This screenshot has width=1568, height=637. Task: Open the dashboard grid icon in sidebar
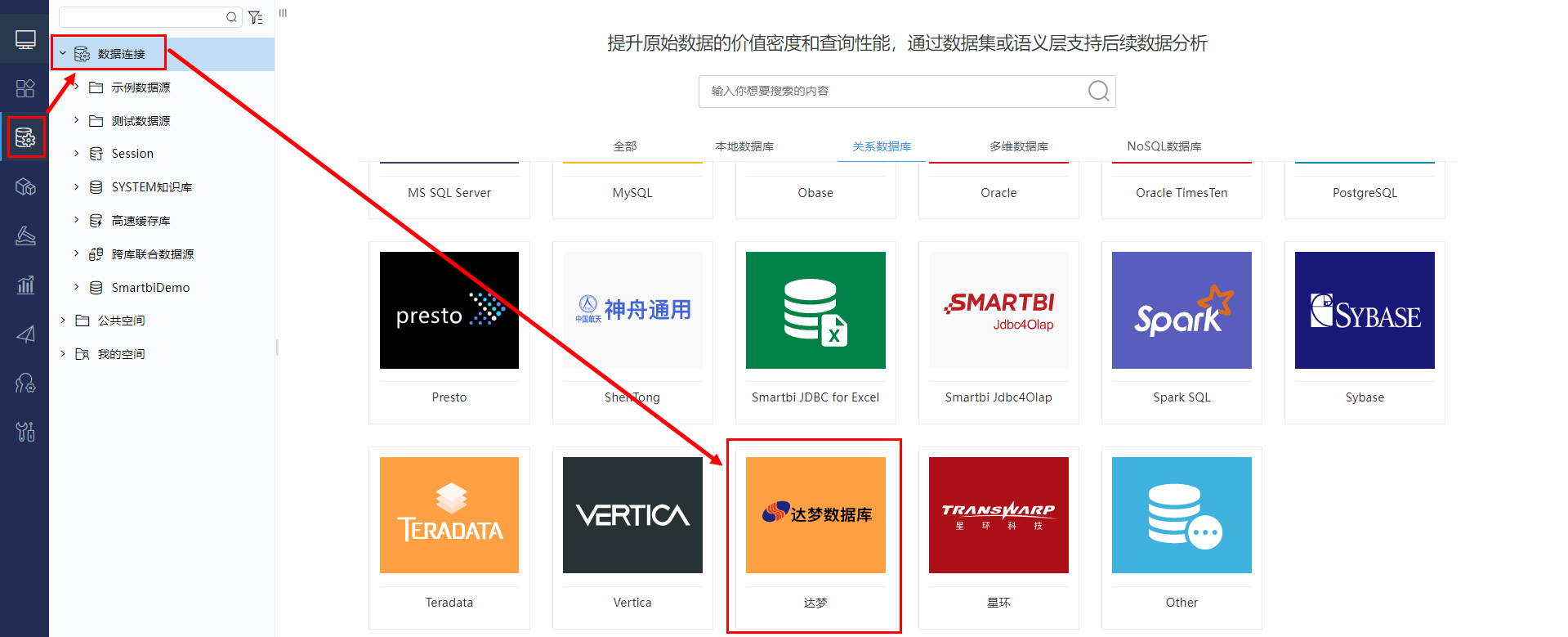coord(25,88)
